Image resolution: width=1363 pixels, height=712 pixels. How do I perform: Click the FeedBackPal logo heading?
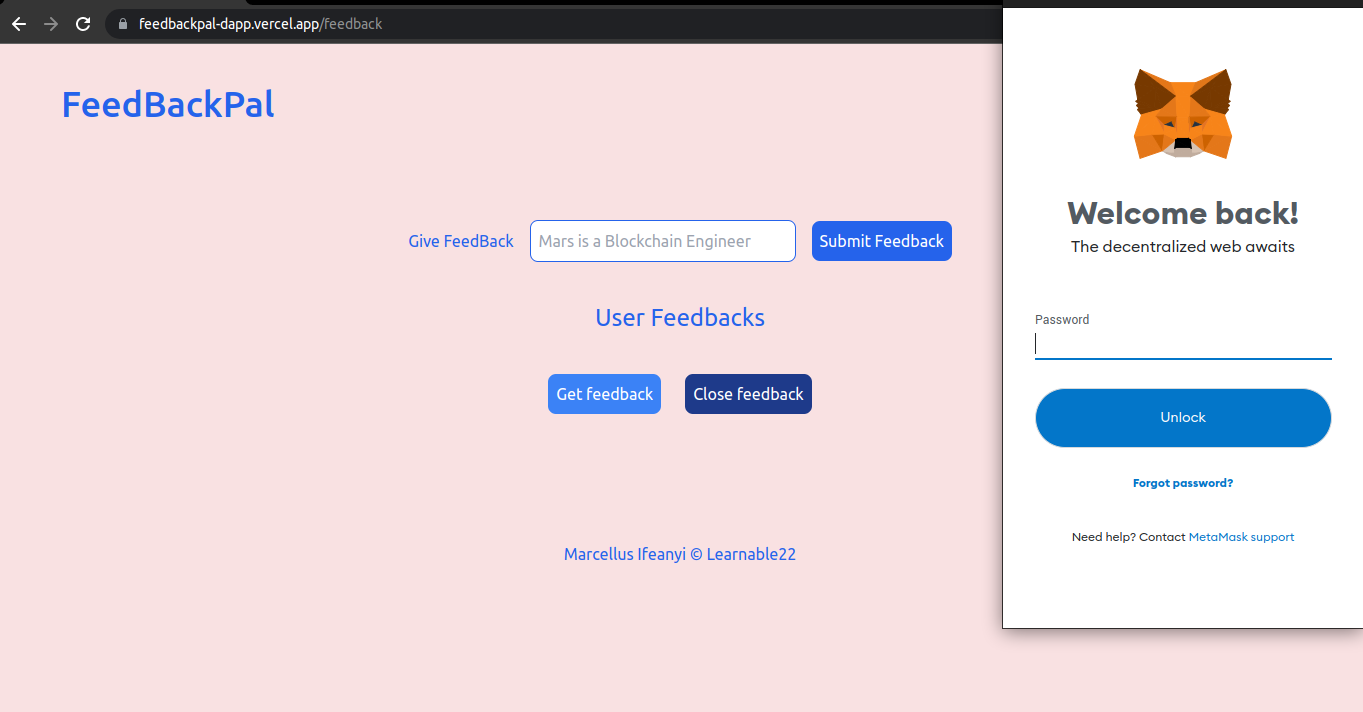[x=168, y=104]
